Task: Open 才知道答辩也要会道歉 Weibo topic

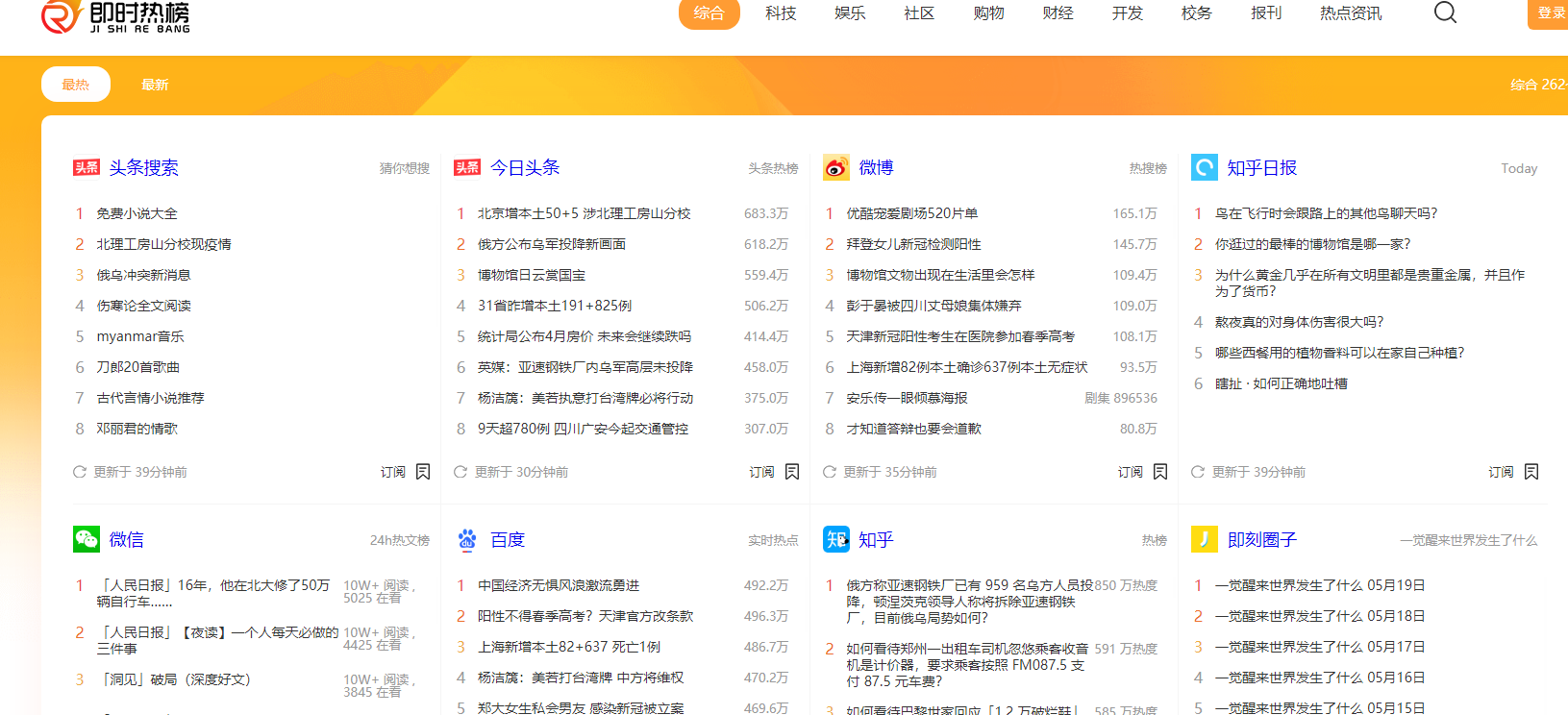Action: point(914,429)
